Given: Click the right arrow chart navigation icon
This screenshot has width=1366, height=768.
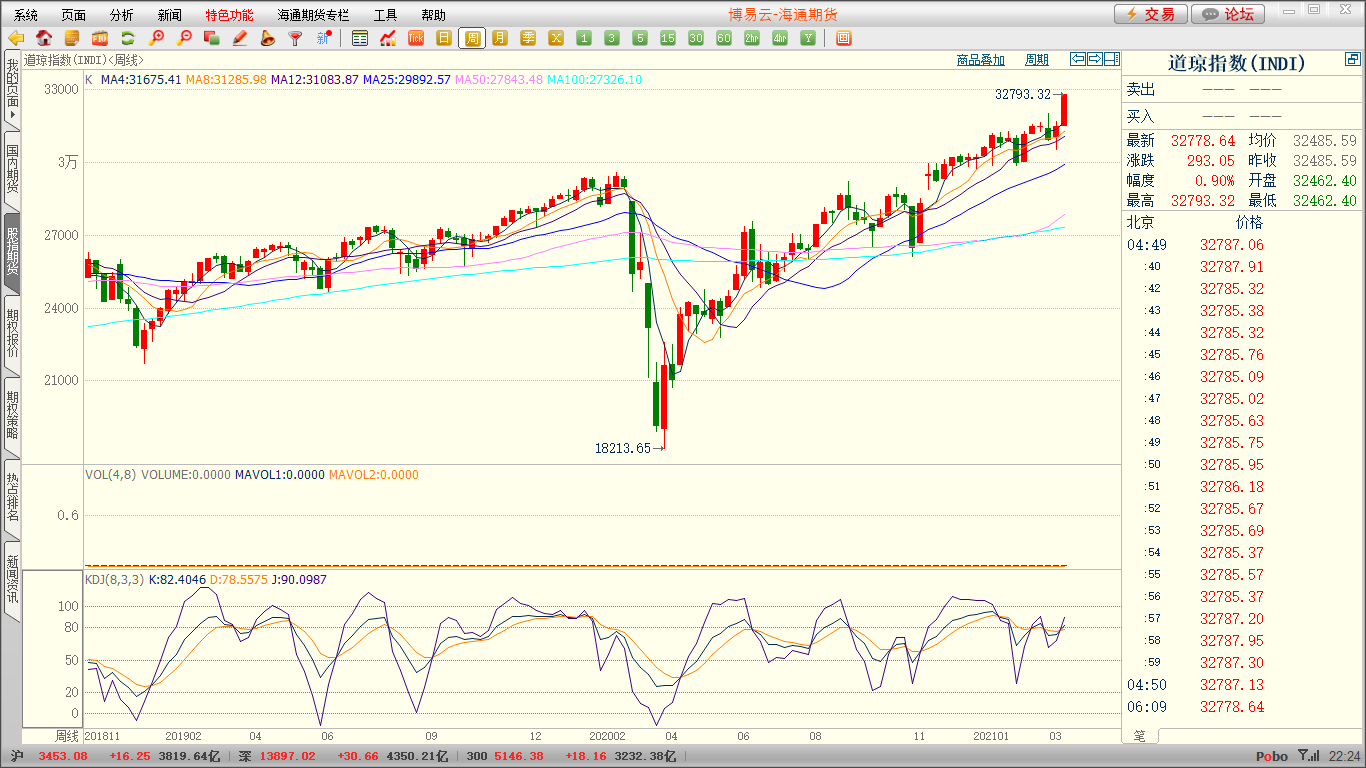Looking at the screenshot, I should (x=1094, y=59).
